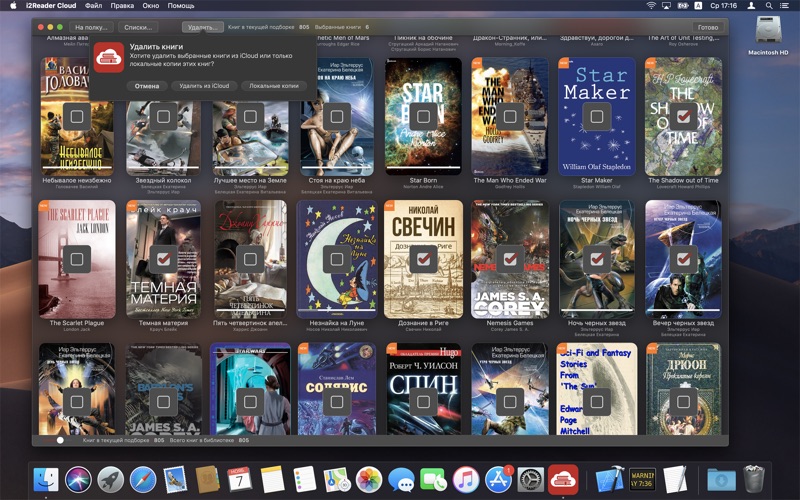
Task: Select СПИН book cover thumbnail
Action: click(423, 389)
